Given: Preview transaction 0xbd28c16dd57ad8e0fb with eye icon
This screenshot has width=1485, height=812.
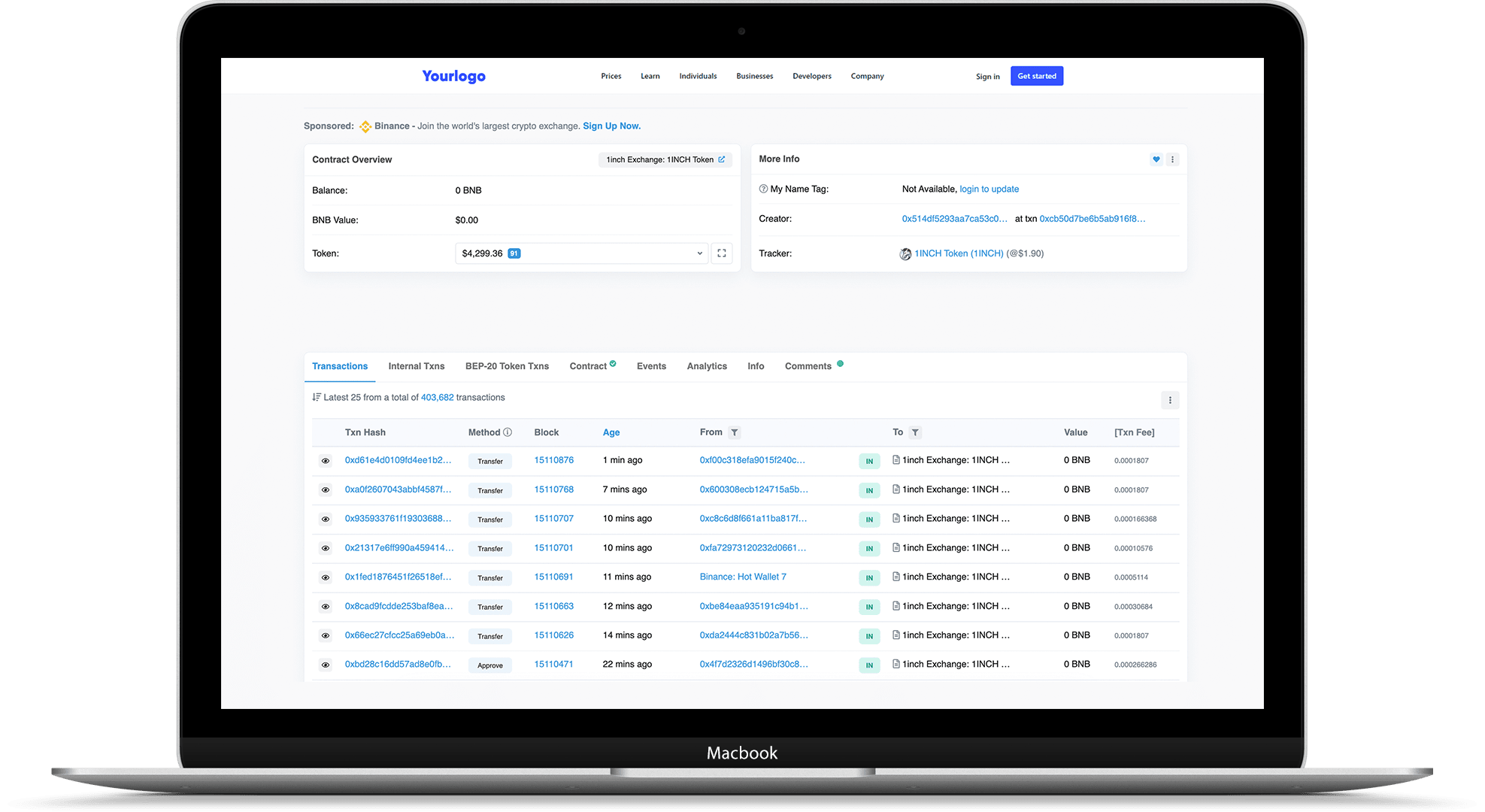Looking at the screenshot, I should pyautogui.click(x=326, y=665).
